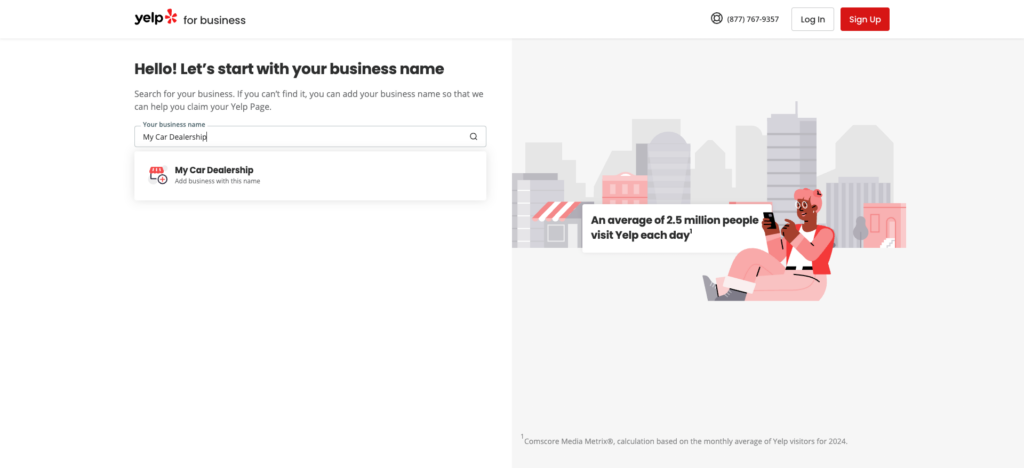
Task: Call the (877) 767-9357 support number
Action: (752, 20)
